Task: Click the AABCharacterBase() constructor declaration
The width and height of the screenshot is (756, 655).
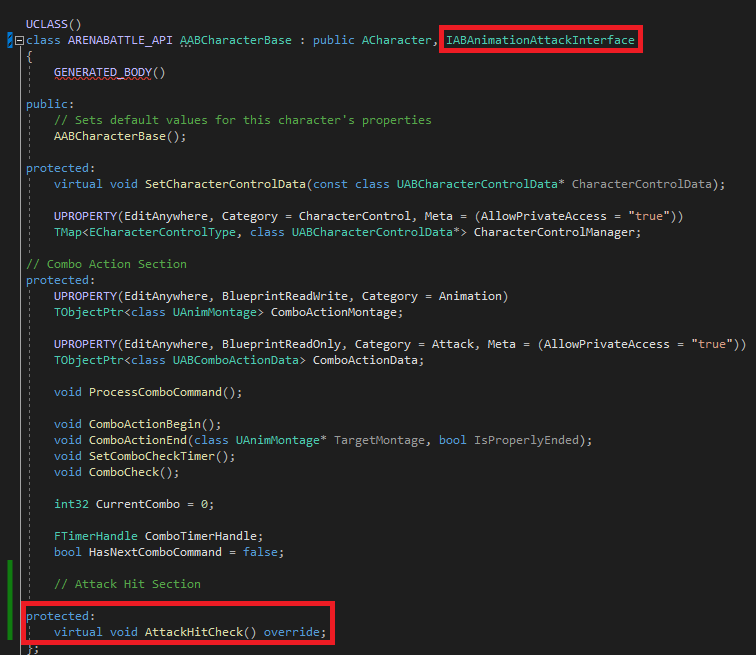Action: pos(120,136)
